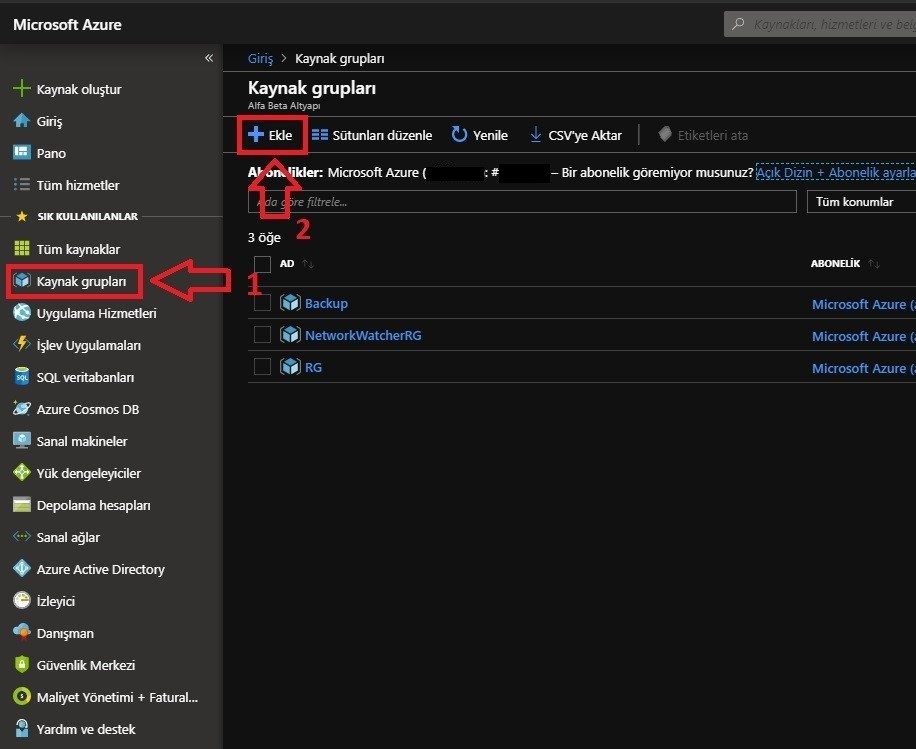Click the top search box for resources
The image size is (916, 749).
click(x=820, y=24)
